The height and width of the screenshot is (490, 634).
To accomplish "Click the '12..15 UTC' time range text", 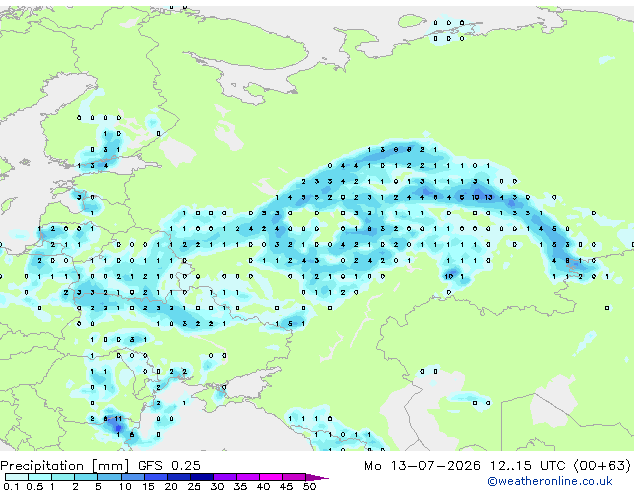I will [528, 466].
